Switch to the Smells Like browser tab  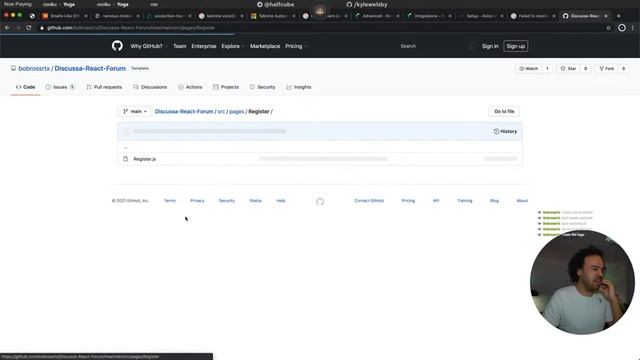coord(65,16)
